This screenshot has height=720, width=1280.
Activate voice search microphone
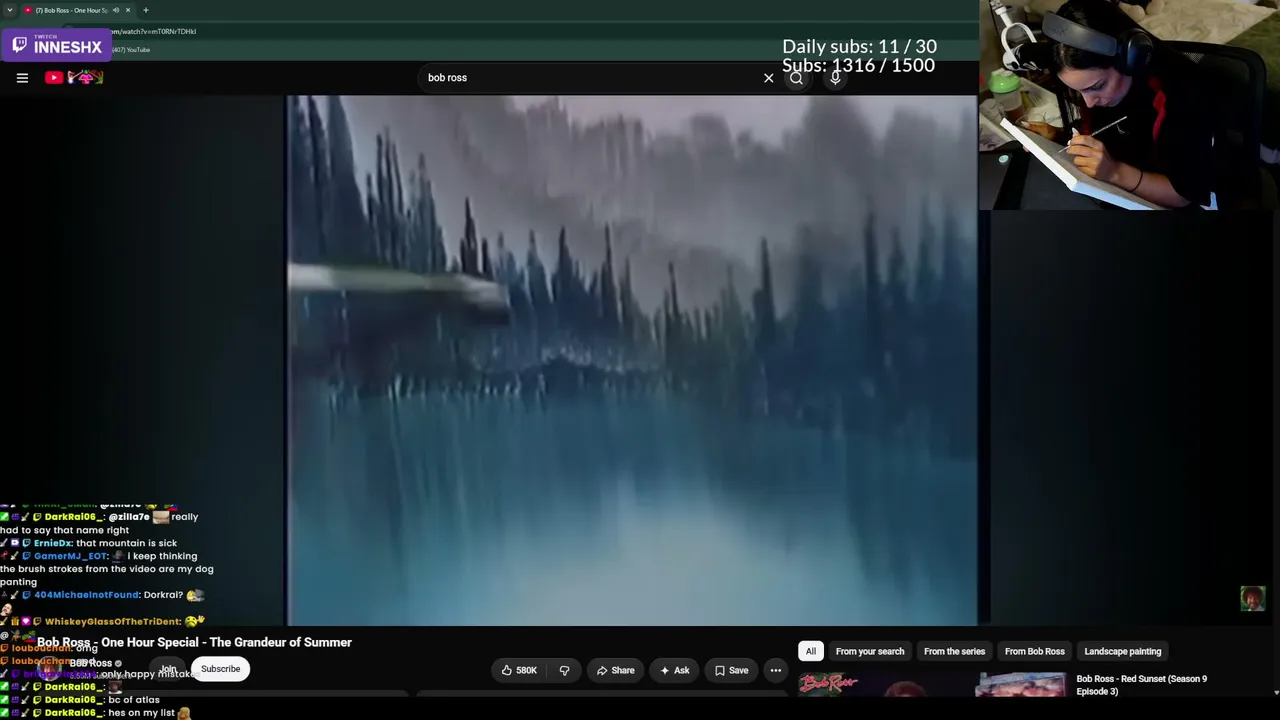[x=835, y=78]
